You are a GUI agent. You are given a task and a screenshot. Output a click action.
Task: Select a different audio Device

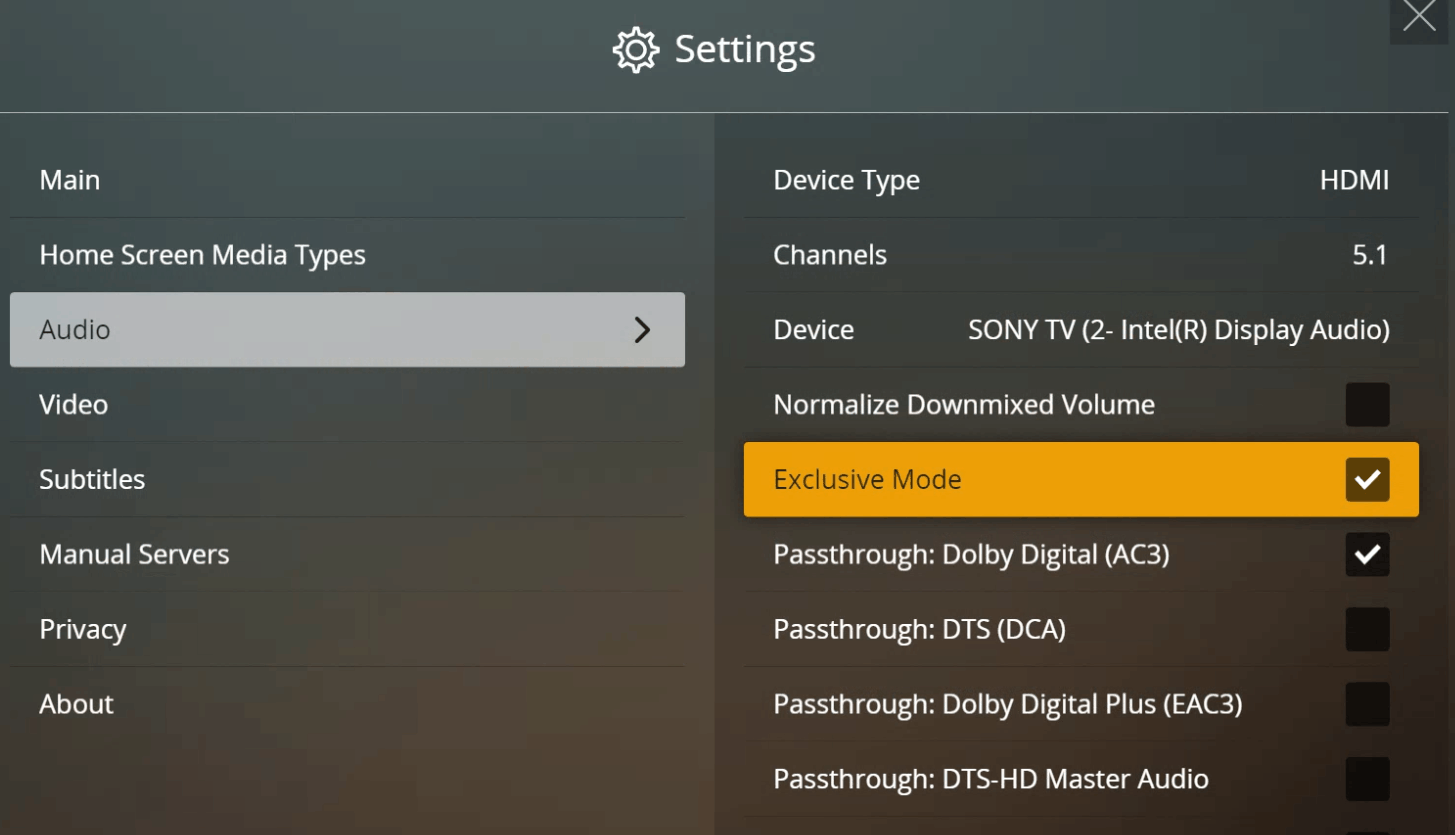[x=1178, y=330]
